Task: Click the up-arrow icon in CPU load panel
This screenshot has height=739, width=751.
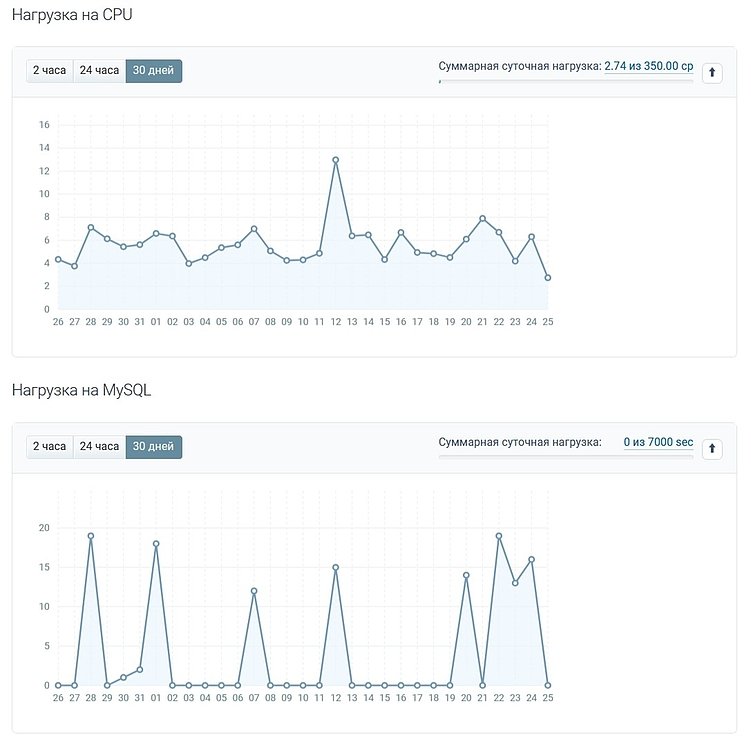Action: click(712, 73)
